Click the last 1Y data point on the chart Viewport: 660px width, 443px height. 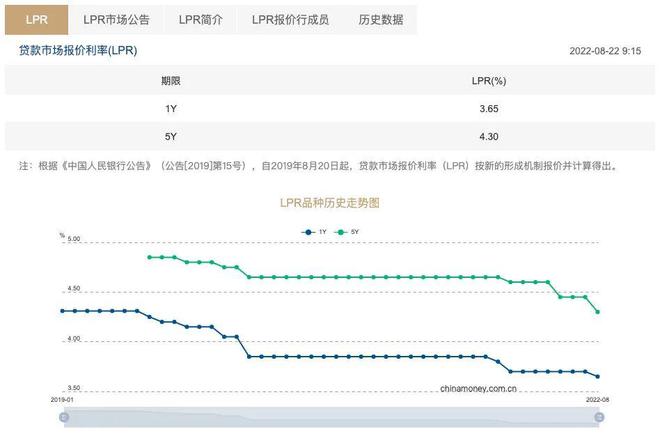pos(597,376)
